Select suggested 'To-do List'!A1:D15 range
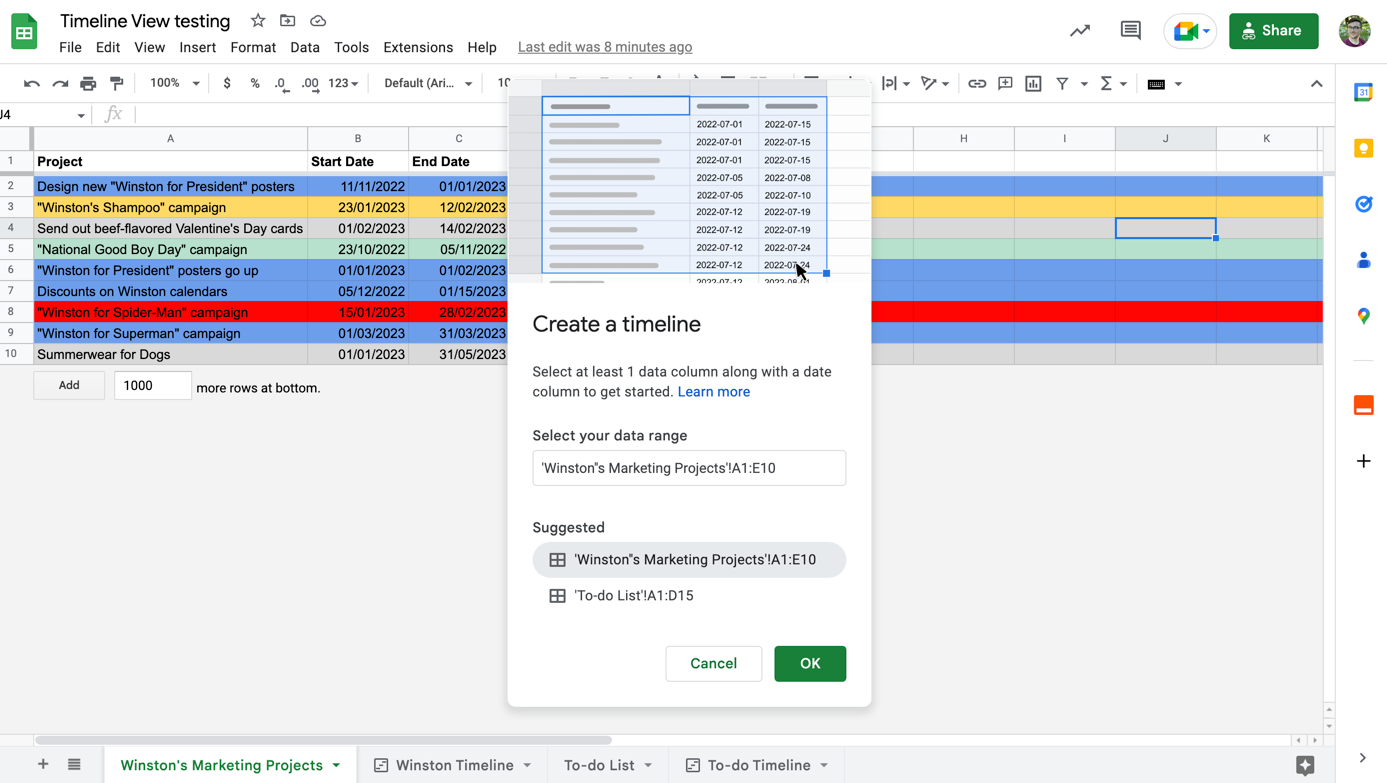Viewport: 1387px width, 783px height. (689, 596)
